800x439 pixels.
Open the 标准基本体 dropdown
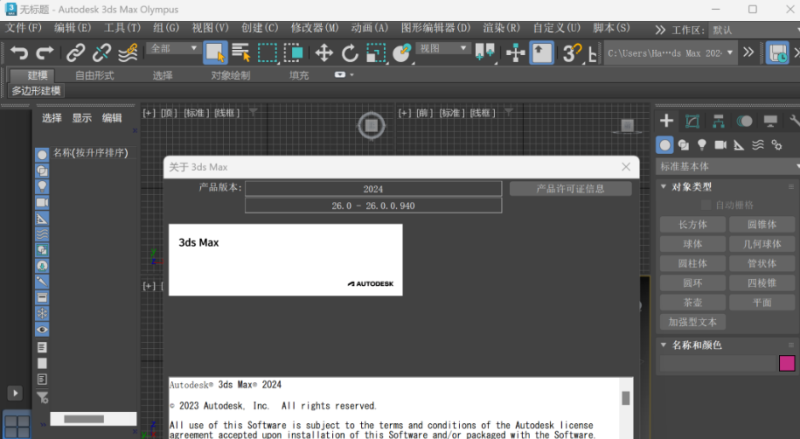(728, 166)
